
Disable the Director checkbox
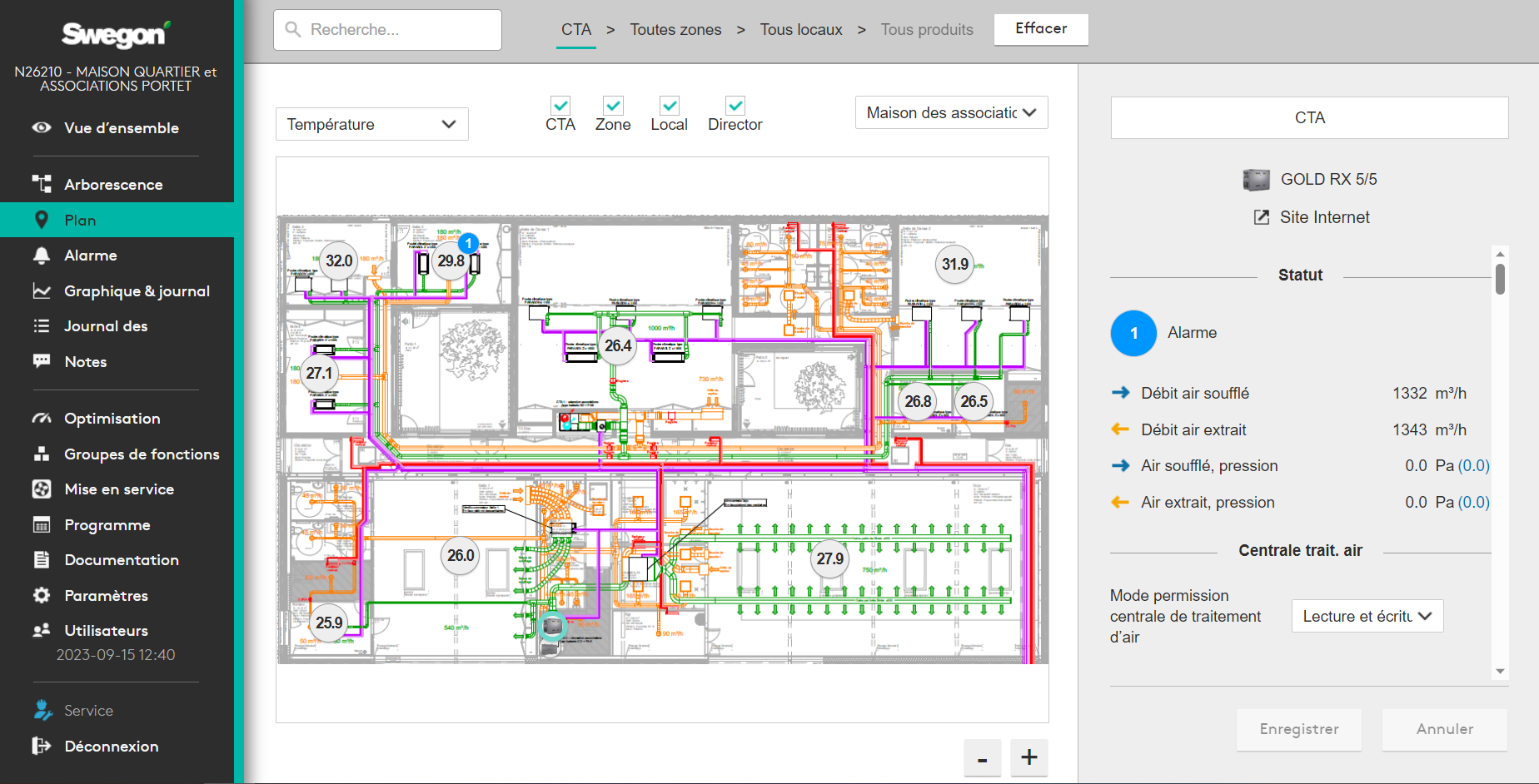tap(735, 106)
